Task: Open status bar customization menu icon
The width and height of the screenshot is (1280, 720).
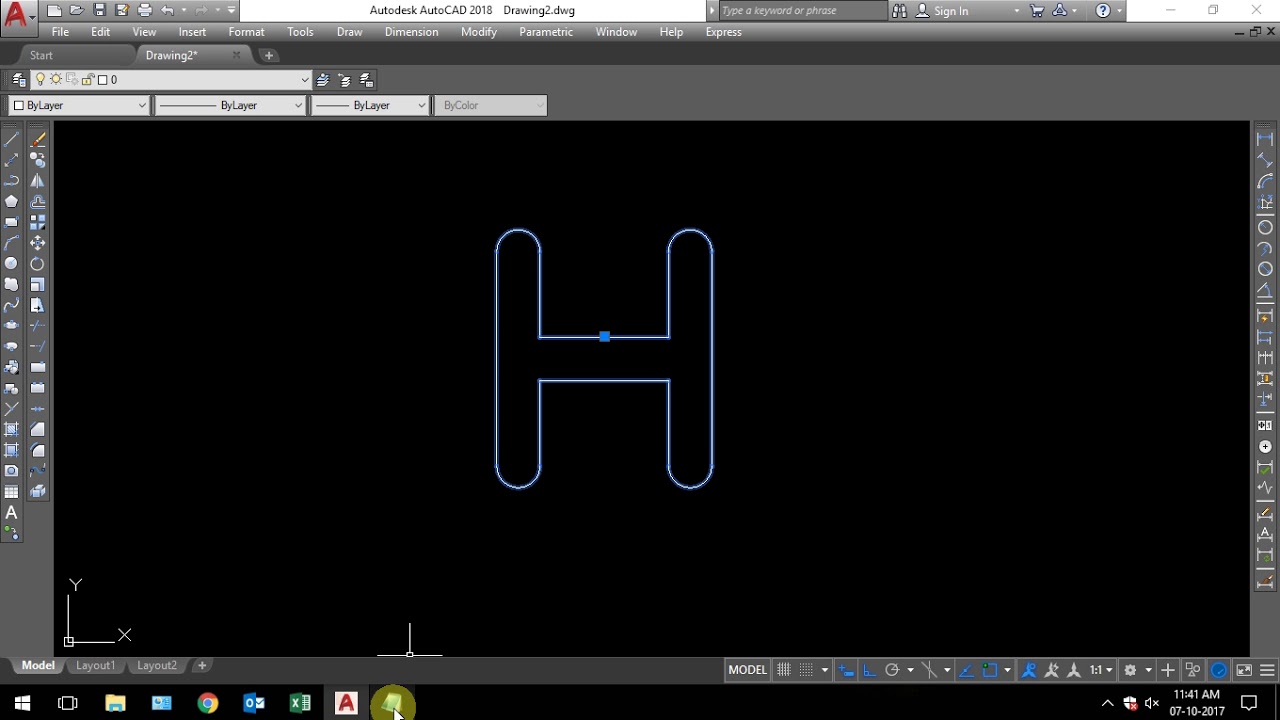Action: pos(1267,670)
